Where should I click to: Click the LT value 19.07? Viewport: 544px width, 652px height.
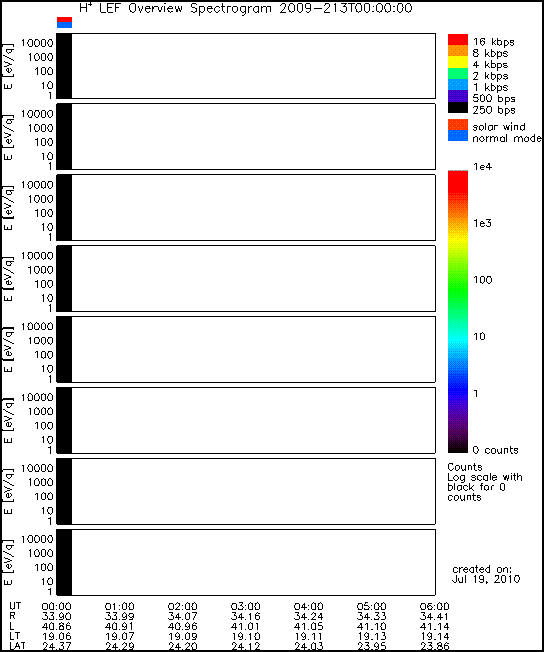click(119, 637)
